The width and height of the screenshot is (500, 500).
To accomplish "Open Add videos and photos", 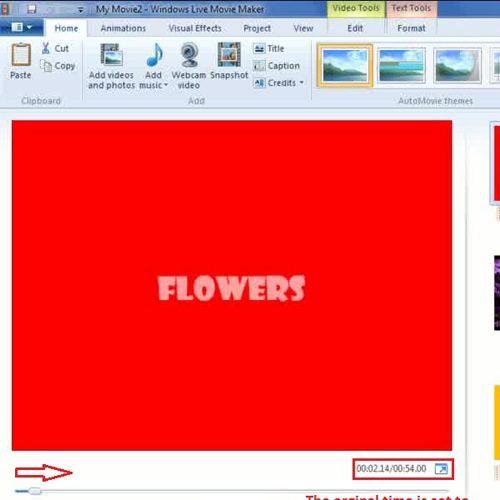I will pos(111,67).
